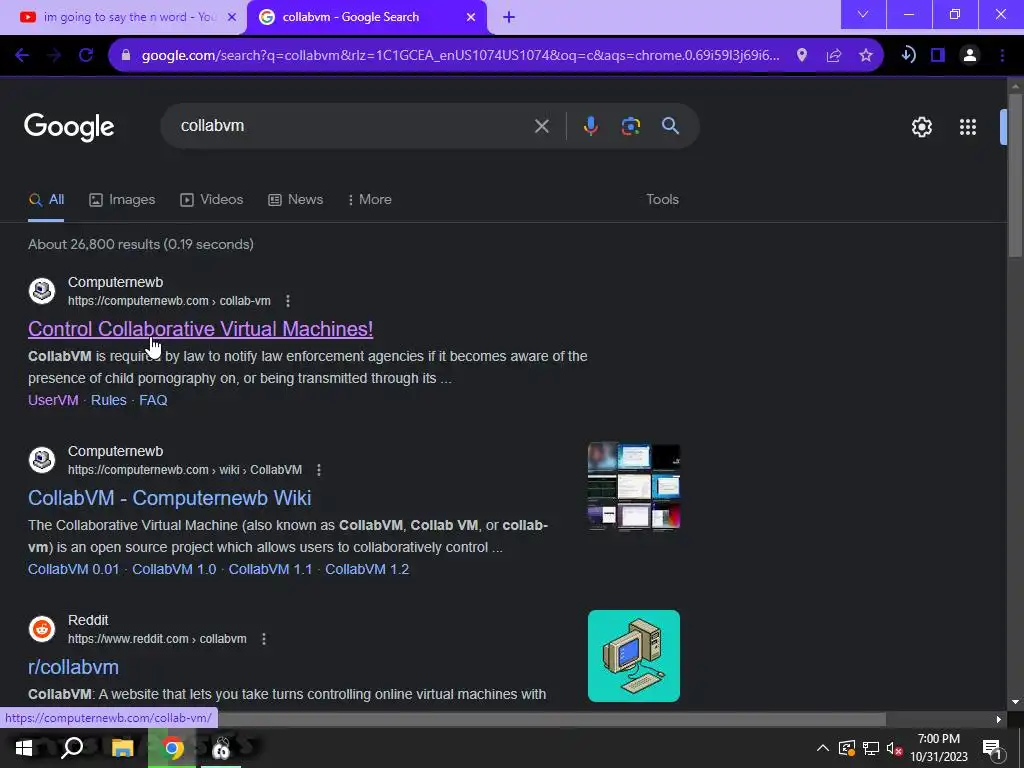
Task: Click the Reddit computer illustration thumbnail
Action: click(633, 656)
